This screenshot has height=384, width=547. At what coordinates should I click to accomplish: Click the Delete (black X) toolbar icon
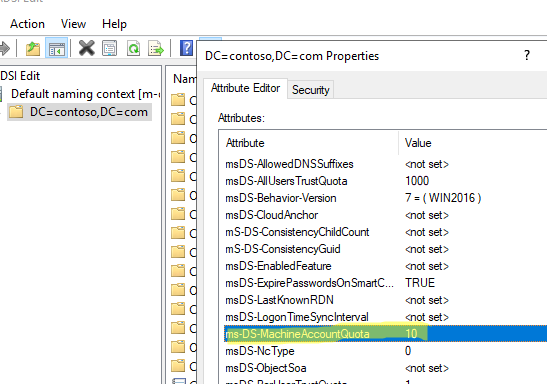[87, 48]
